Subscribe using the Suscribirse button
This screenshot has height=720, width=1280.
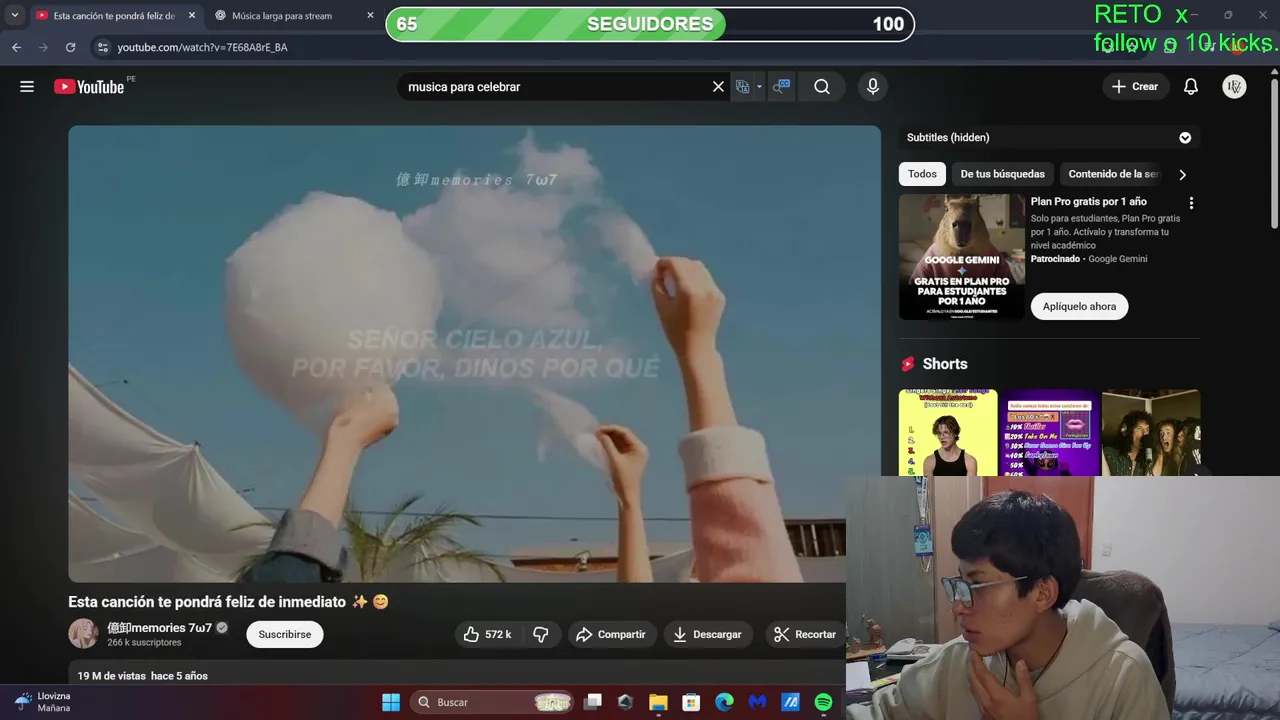(x=285, y=634)
